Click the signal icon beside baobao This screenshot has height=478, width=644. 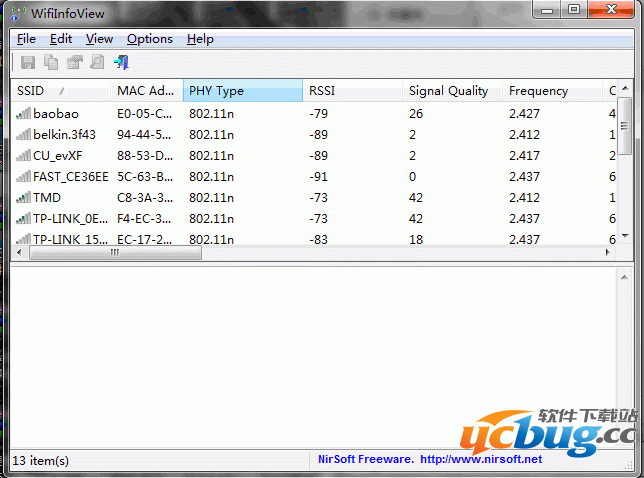click(23, 113)
